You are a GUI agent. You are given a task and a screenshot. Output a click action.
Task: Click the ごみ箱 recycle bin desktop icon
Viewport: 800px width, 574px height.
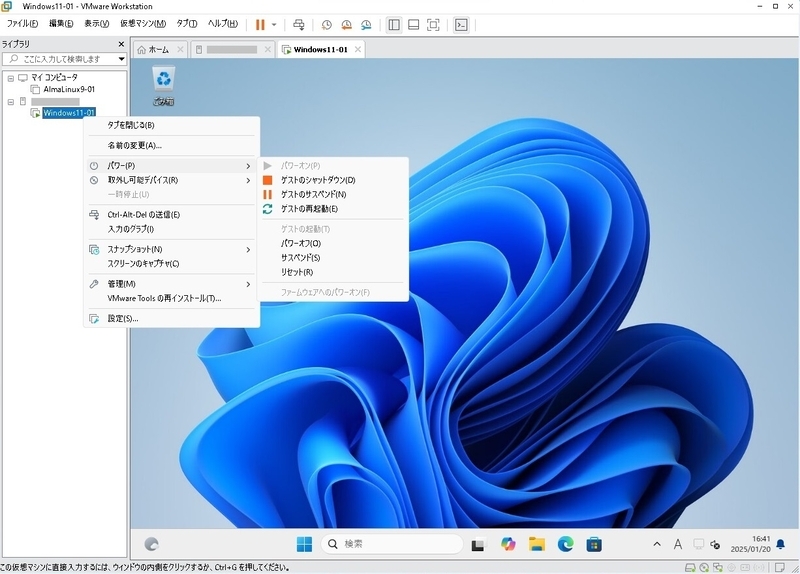[x=164, y=86]
